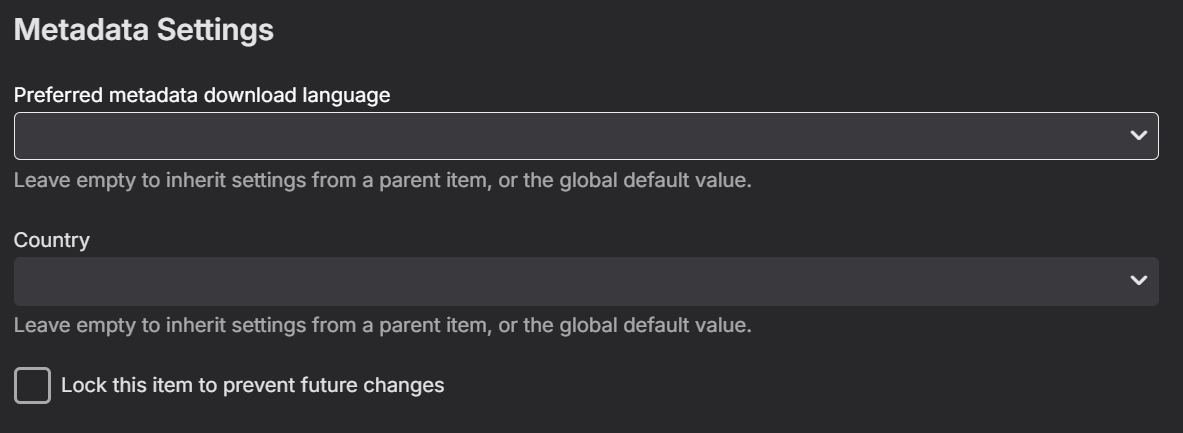
Task: Tick the box to prevent future changes
Action: coord(33,385)
